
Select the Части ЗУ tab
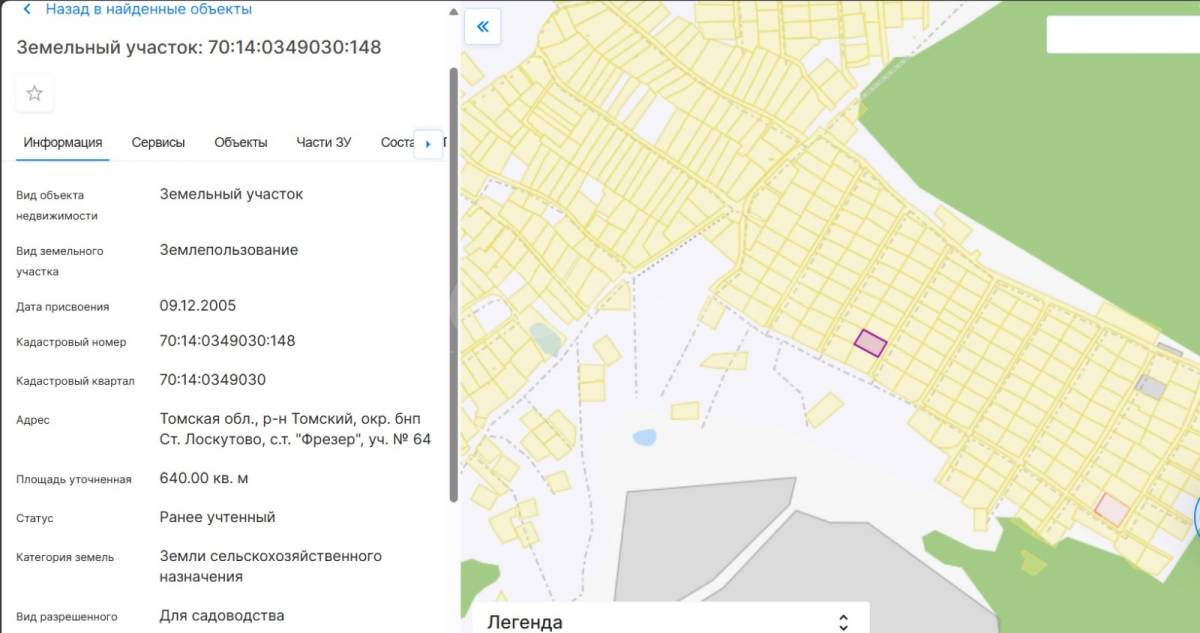tap(323, 142)
